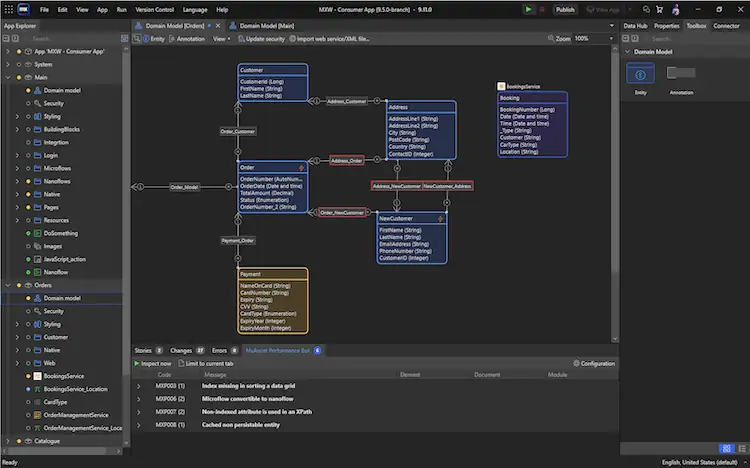Select the Entity tool in the Toolbox

640,73
